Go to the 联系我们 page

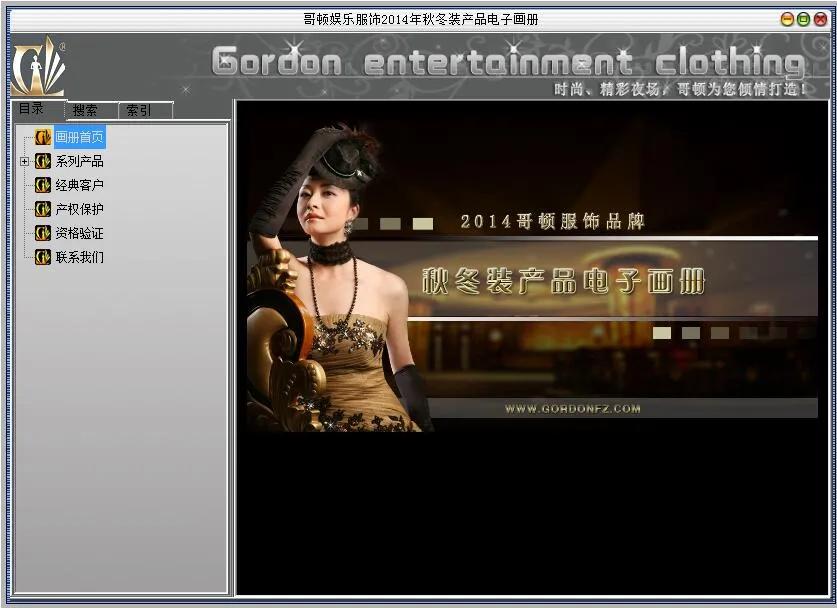(80, 257)
